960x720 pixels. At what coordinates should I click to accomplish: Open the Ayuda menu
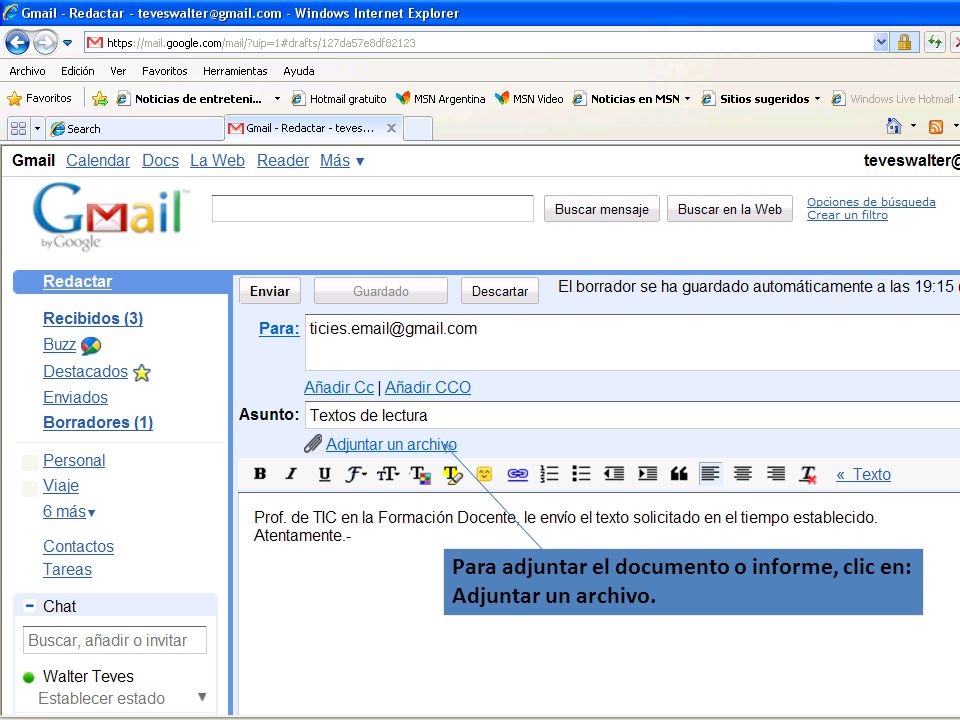(299, 71)
